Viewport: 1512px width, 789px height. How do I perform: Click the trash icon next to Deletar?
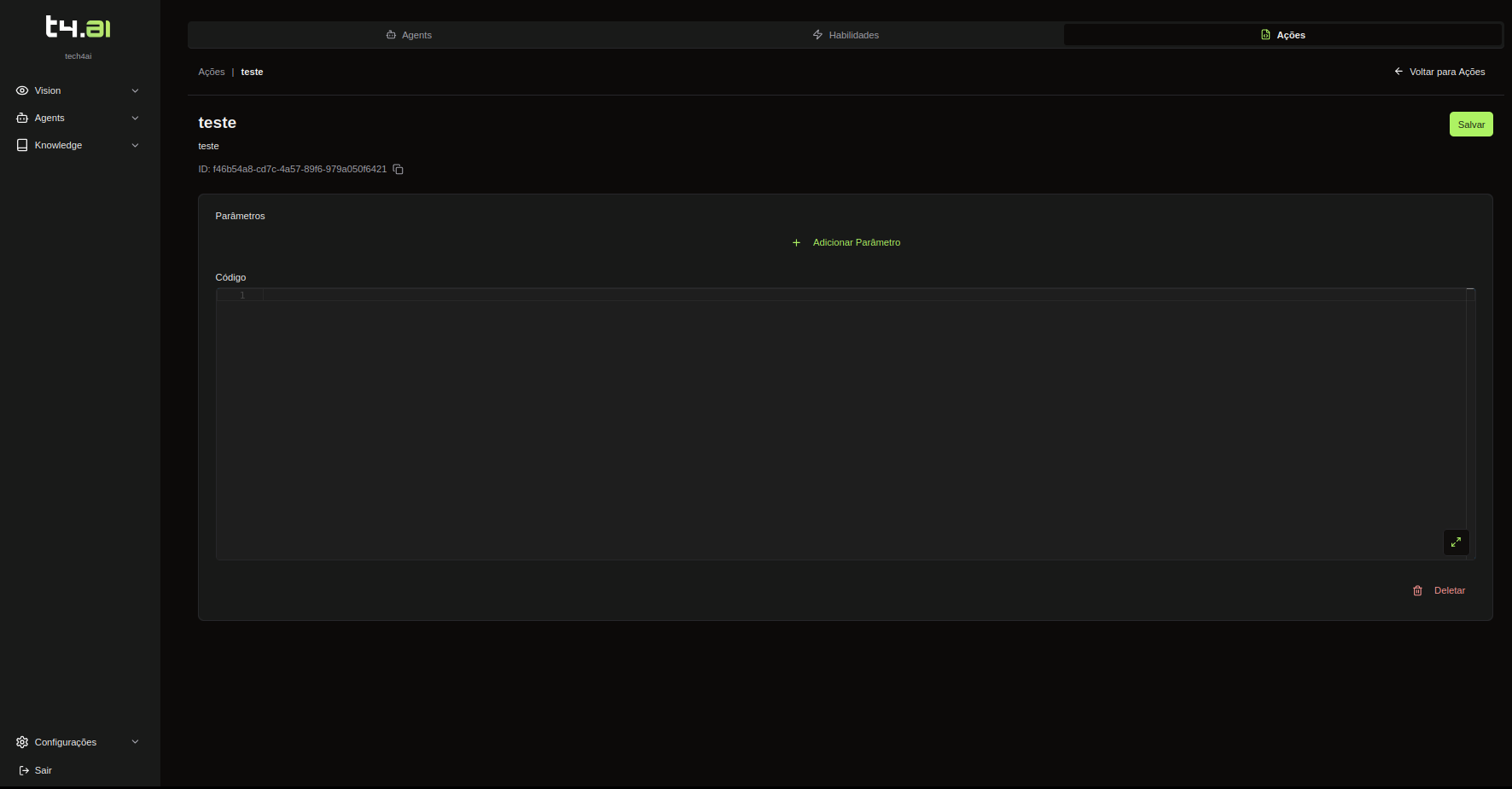click(1417, 590)
